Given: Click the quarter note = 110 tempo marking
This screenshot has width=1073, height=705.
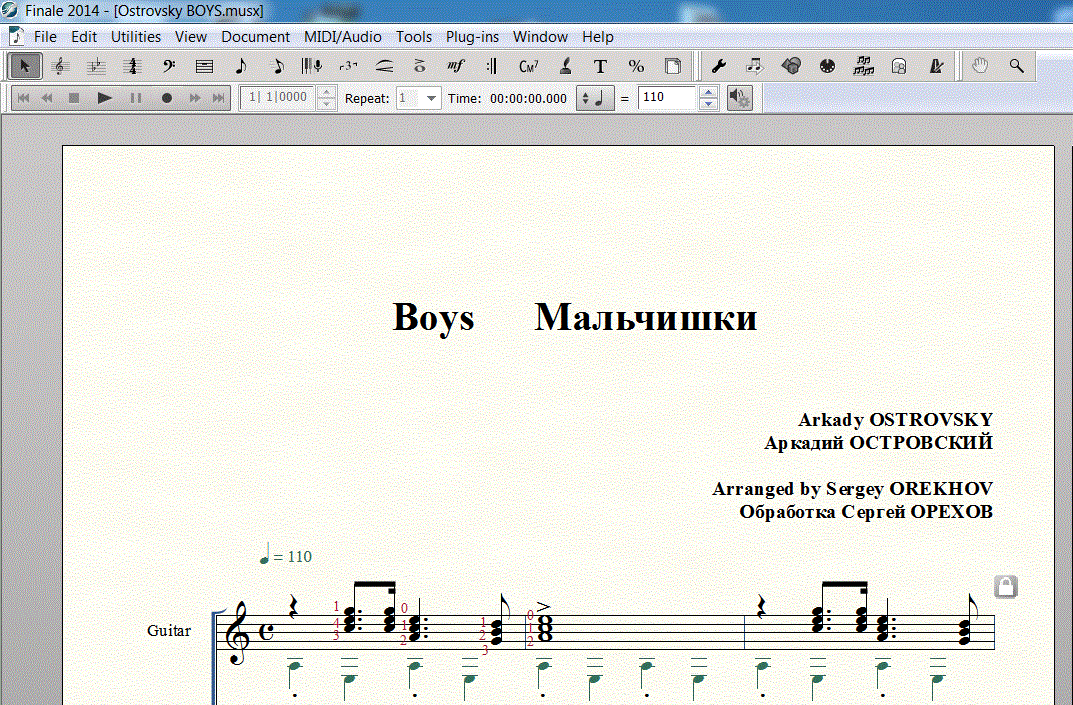Looking at the screenshot, I should pyautogui.click(x=286, y=555).
